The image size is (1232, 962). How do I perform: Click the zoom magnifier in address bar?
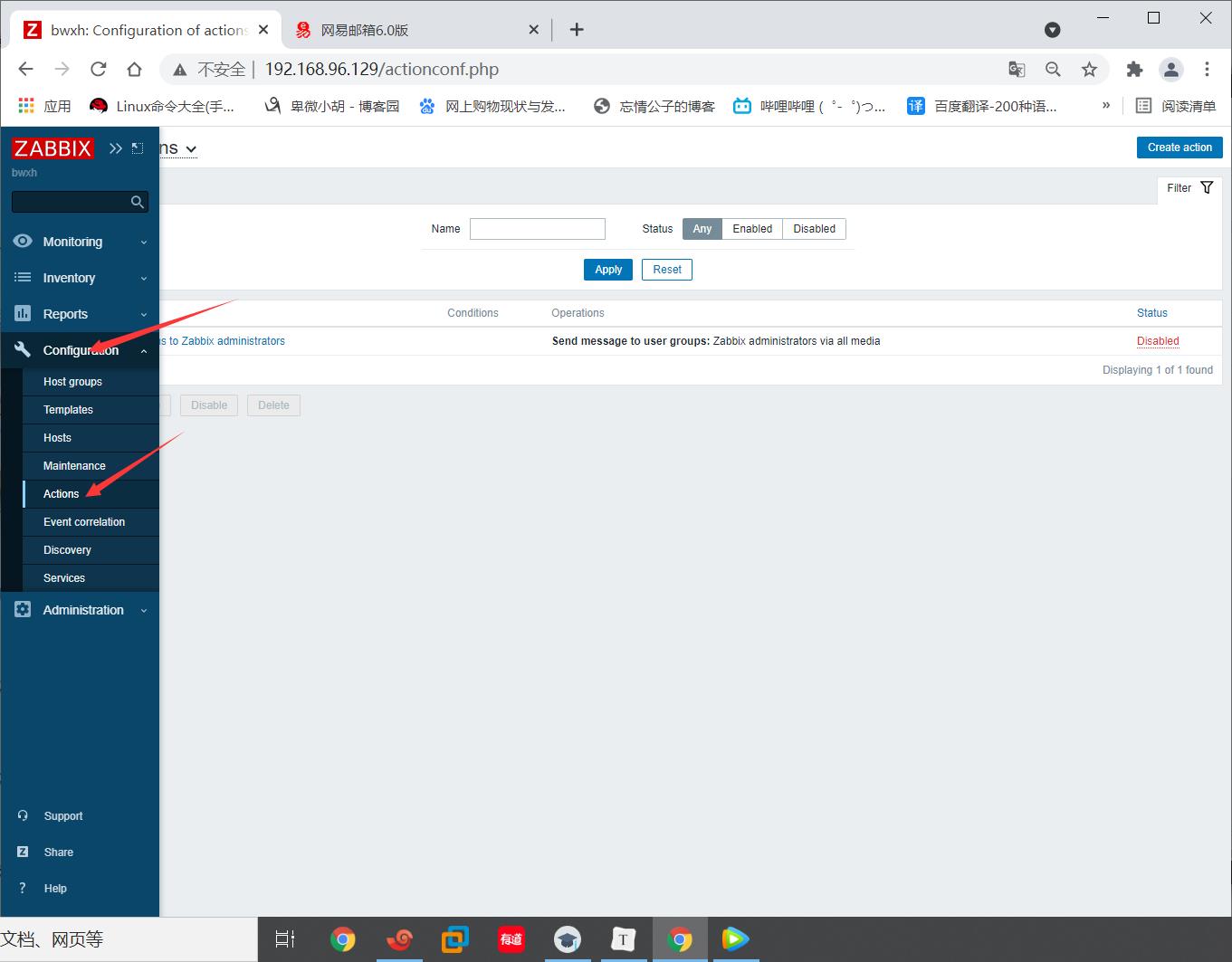[1053, 70]
